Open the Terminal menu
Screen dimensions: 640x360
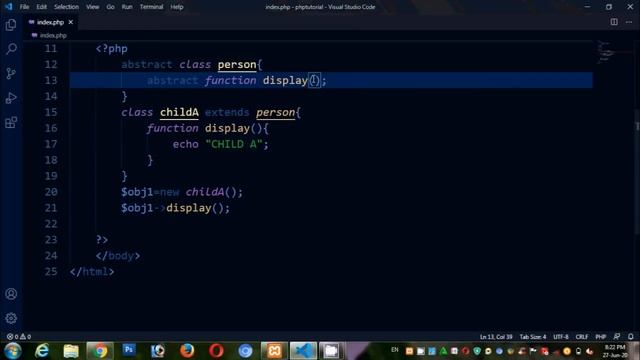151,7
